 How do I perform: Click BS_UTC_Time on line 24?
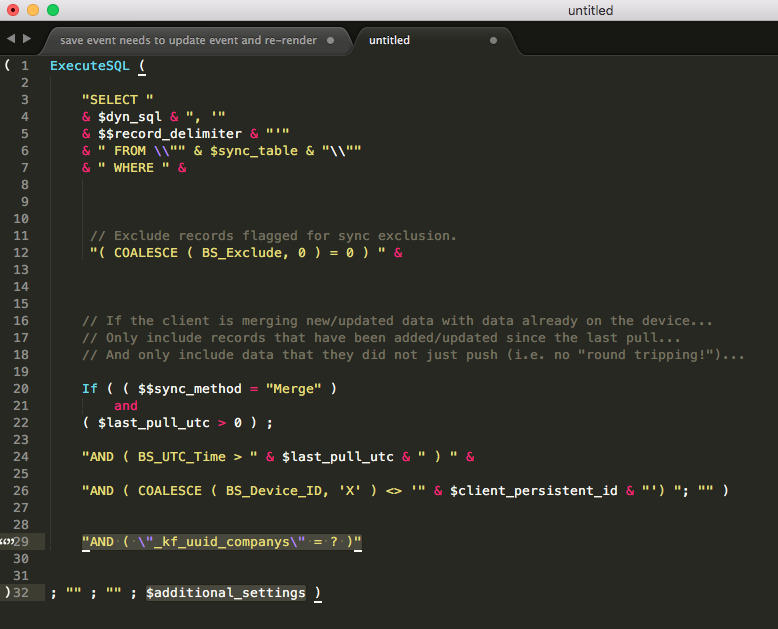point(182,456)
